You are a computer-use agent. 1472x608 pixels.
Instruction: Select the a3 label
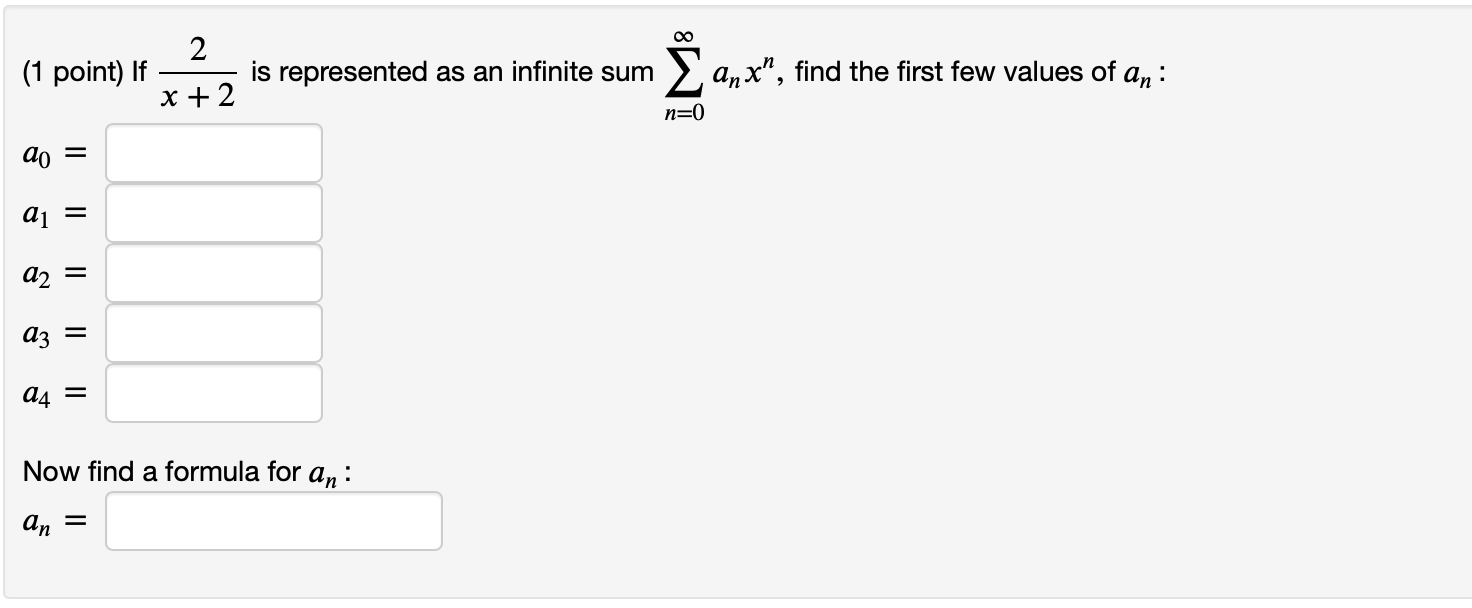[34, 332]
